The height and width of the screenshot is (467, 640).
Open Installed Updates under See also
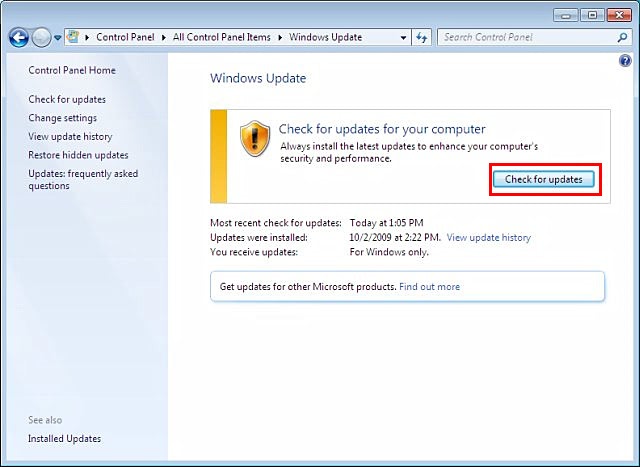[64, 438]
